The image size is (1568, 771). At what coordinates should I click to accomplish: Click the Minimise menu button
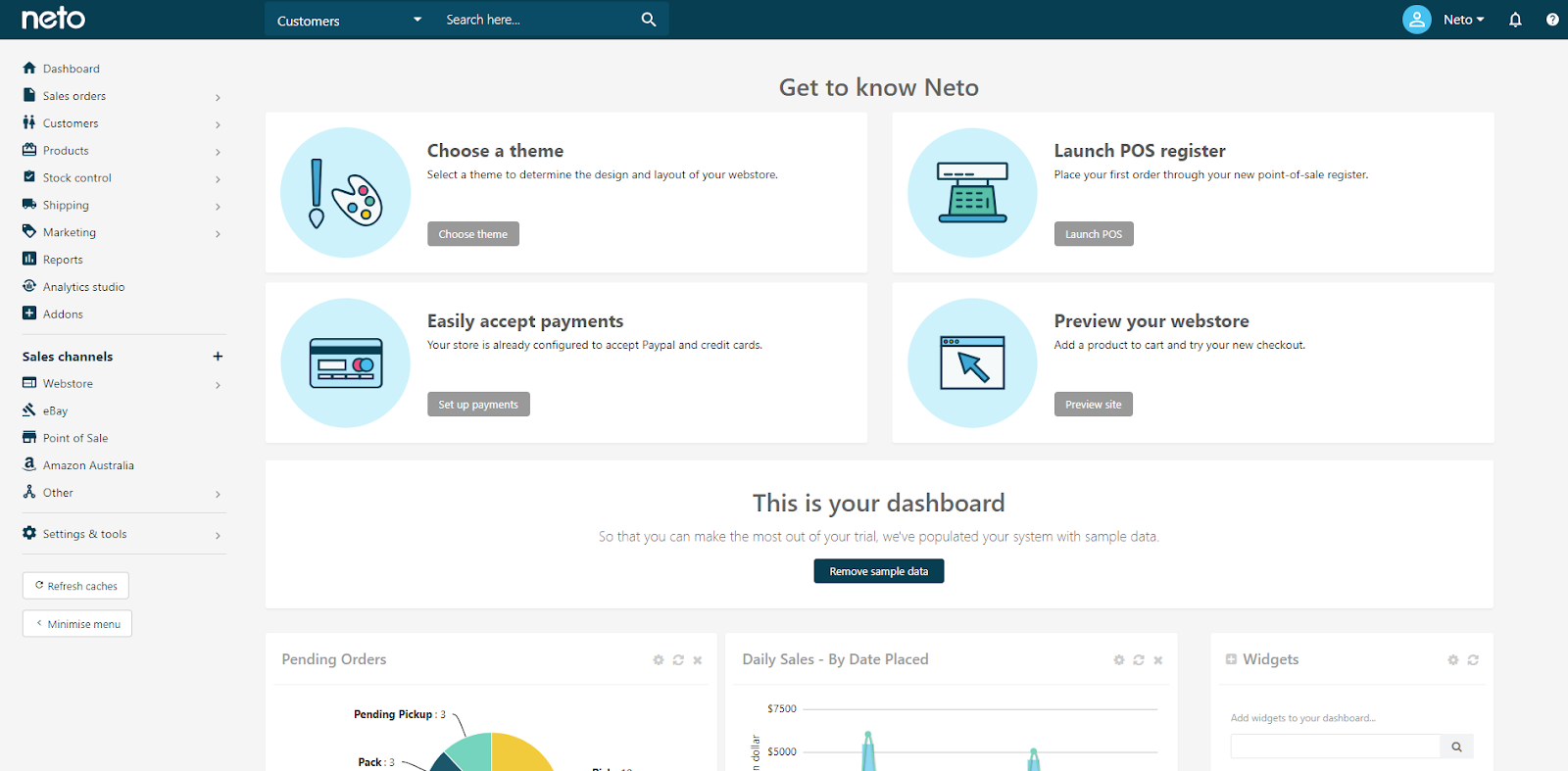pos(77,624)
